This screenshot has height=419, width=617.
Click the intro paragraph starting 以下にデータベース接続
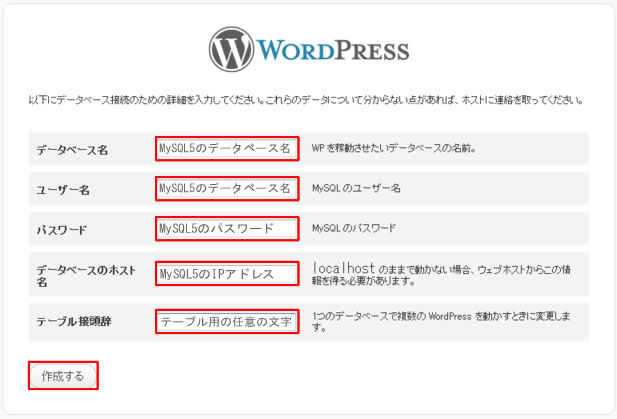306,100
